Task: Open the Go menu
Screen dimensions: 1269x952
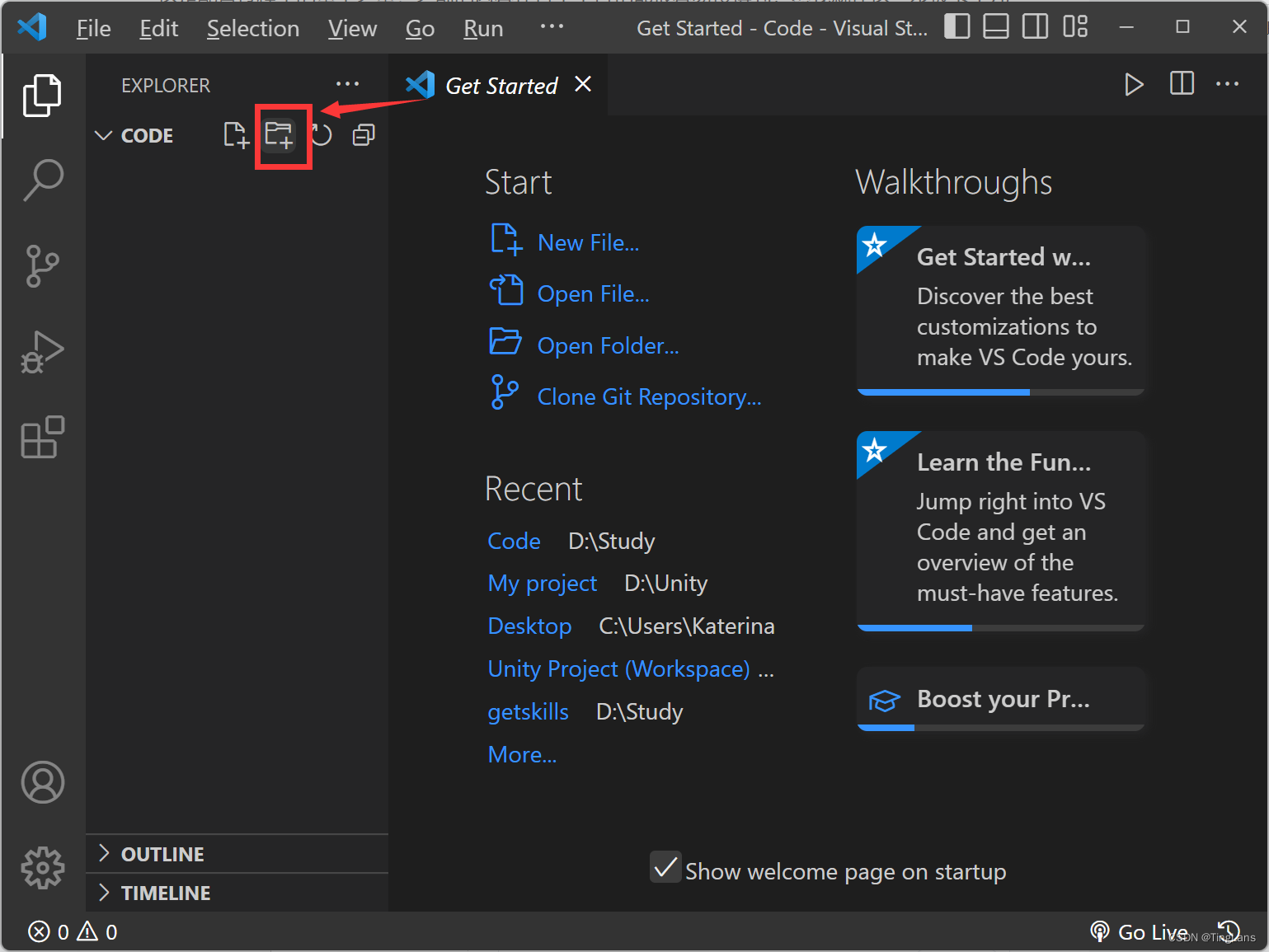Action: coord(420,28)
